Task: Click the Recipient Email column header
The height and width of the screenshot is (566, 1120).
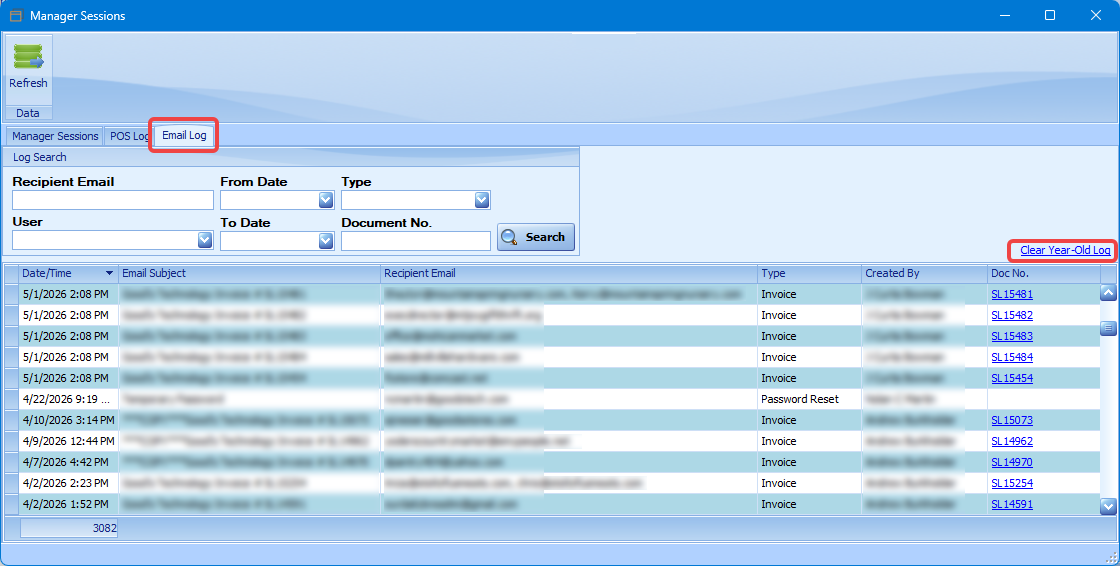Action: point(569,273)
